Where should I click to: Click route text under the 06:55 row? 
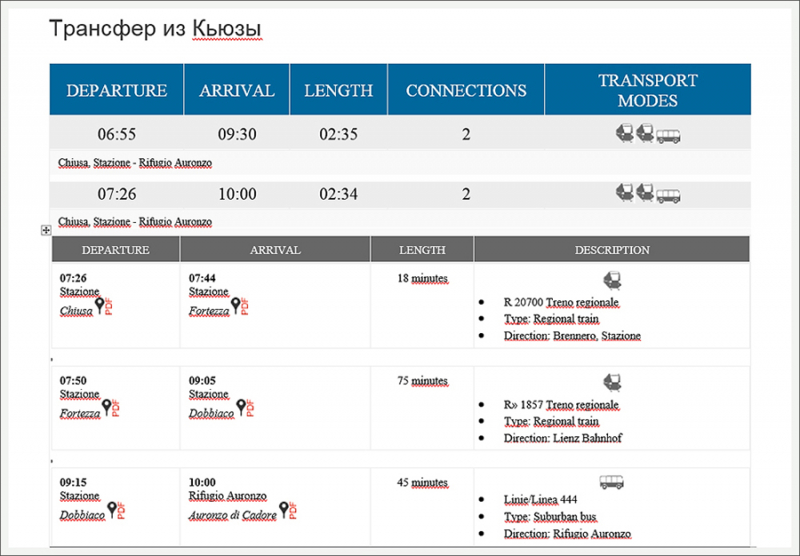click(135, 163)
